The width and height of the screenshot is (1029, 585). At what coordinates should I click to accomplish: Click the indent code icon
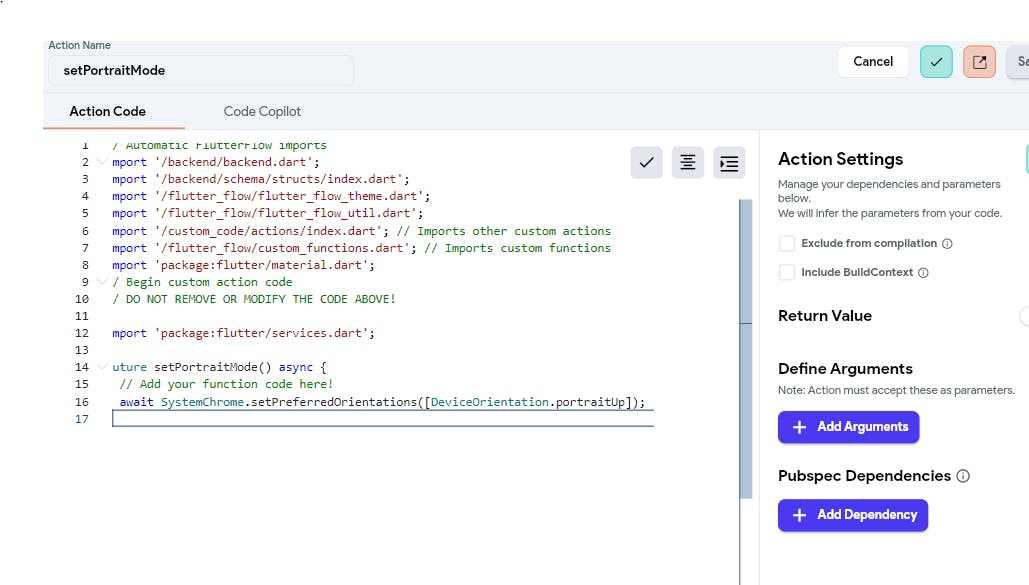pos(729,163)
